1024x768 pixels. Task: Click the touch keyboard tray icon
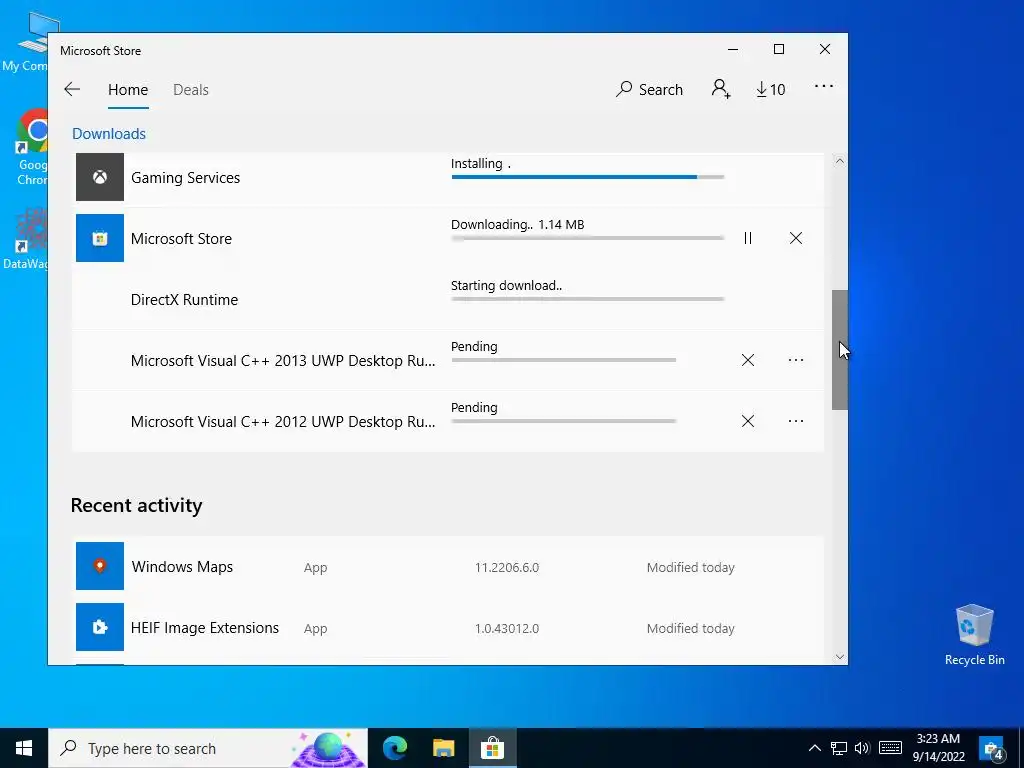click(890, 748)
